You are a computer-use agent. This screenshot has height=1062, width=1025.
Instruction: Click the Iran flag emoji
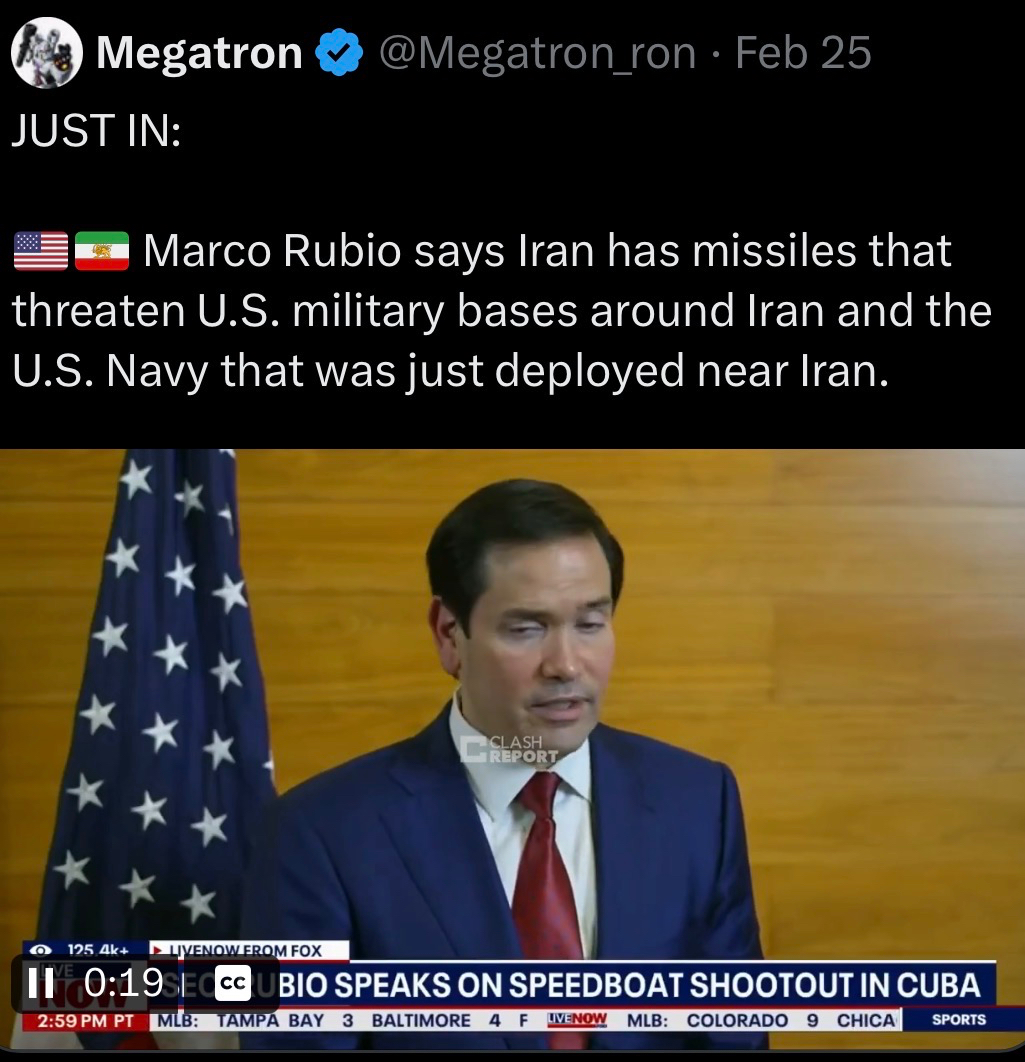102,251
